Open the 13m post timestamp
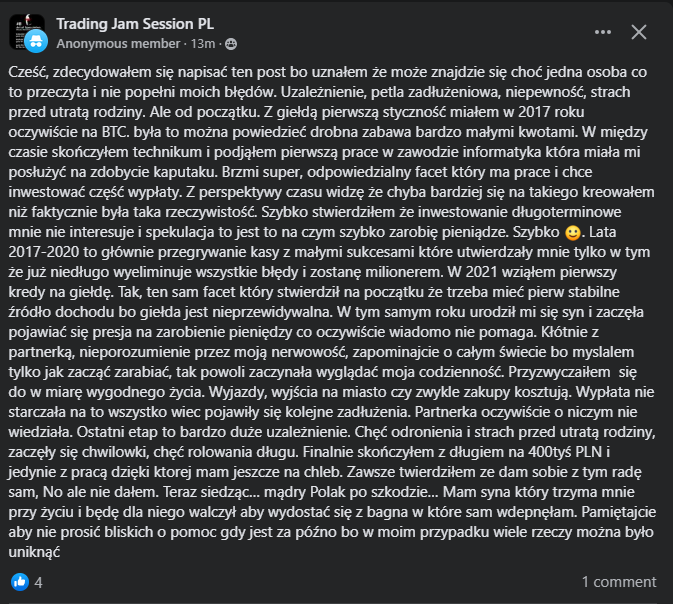 coord(203,44)
